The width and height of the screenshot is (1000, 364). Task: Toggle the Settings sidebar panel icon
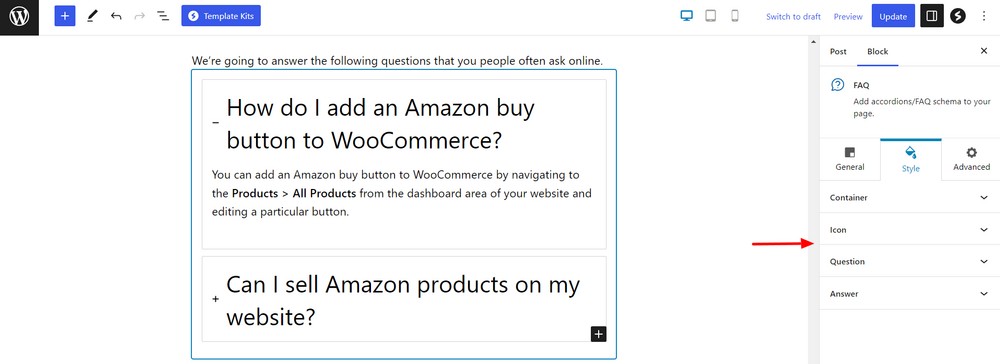tap(932, 17)
